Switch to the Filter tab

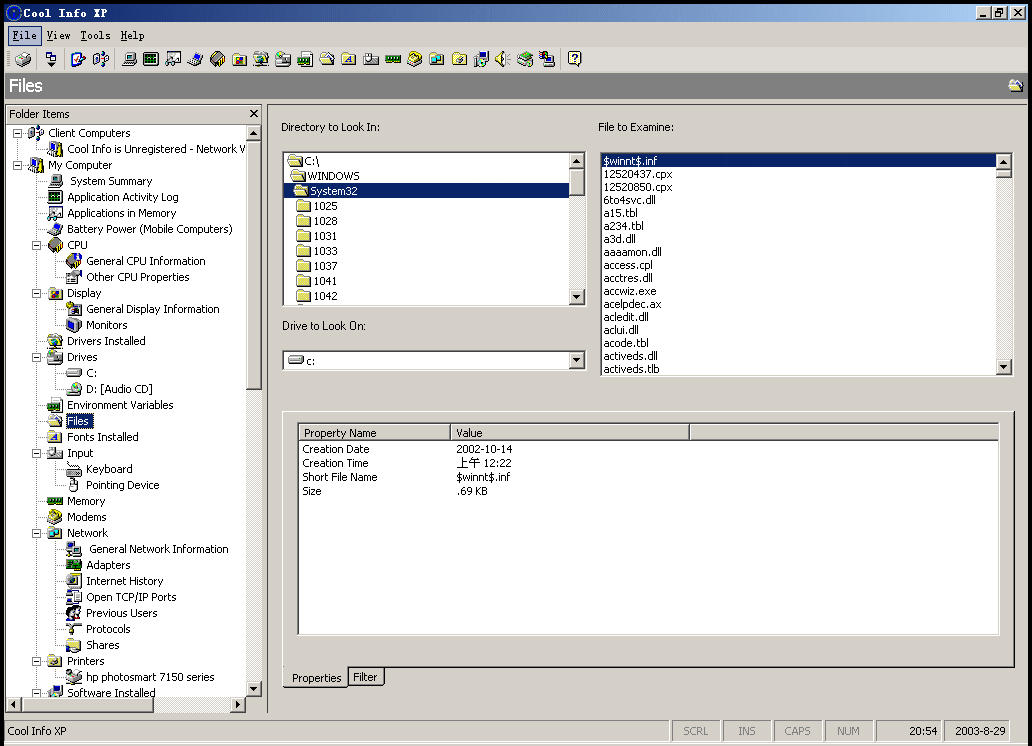pyautogui.click(x=365, y=677)
